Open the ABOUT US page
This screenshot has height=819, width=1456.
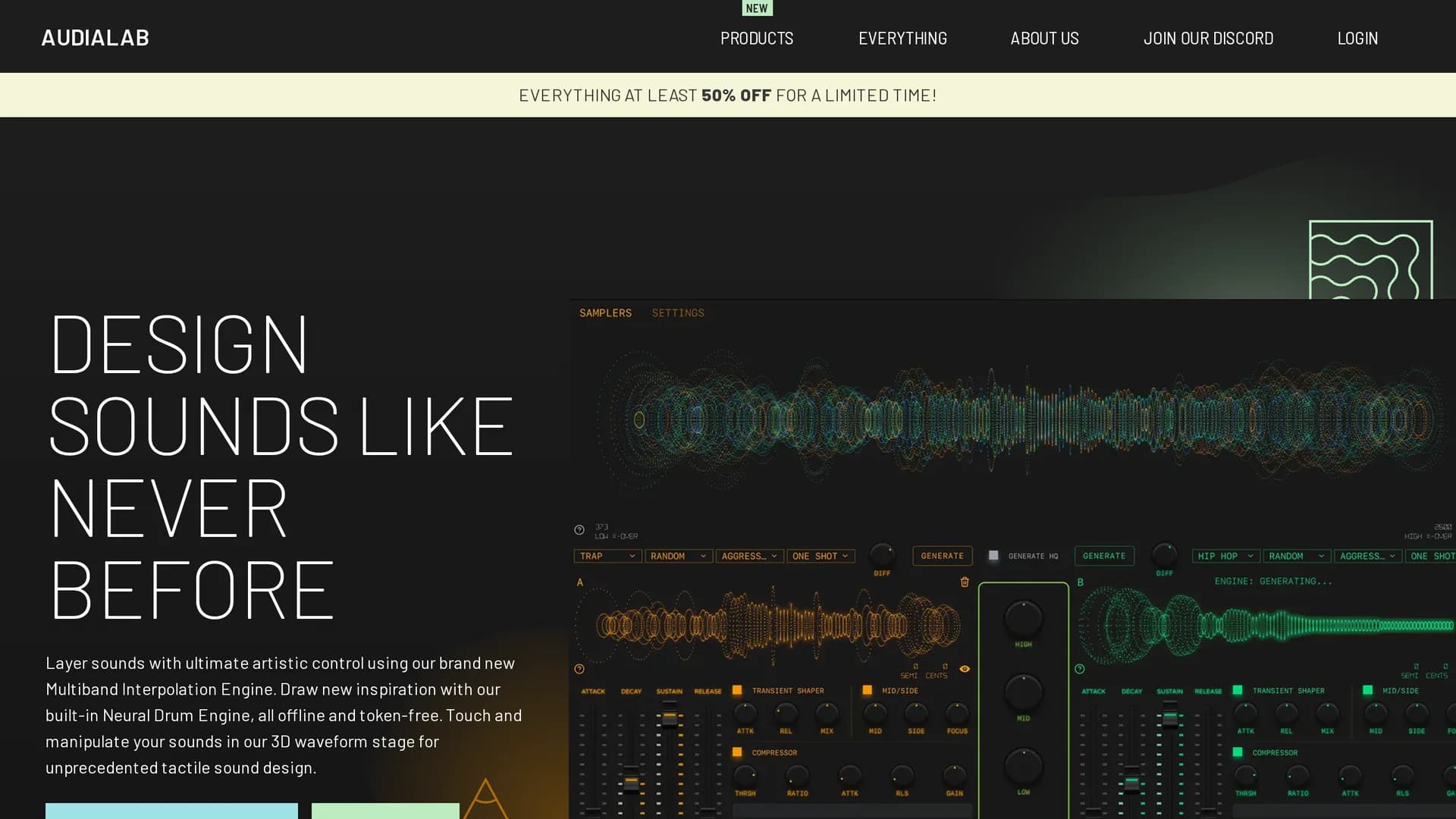pos(1044,38)
